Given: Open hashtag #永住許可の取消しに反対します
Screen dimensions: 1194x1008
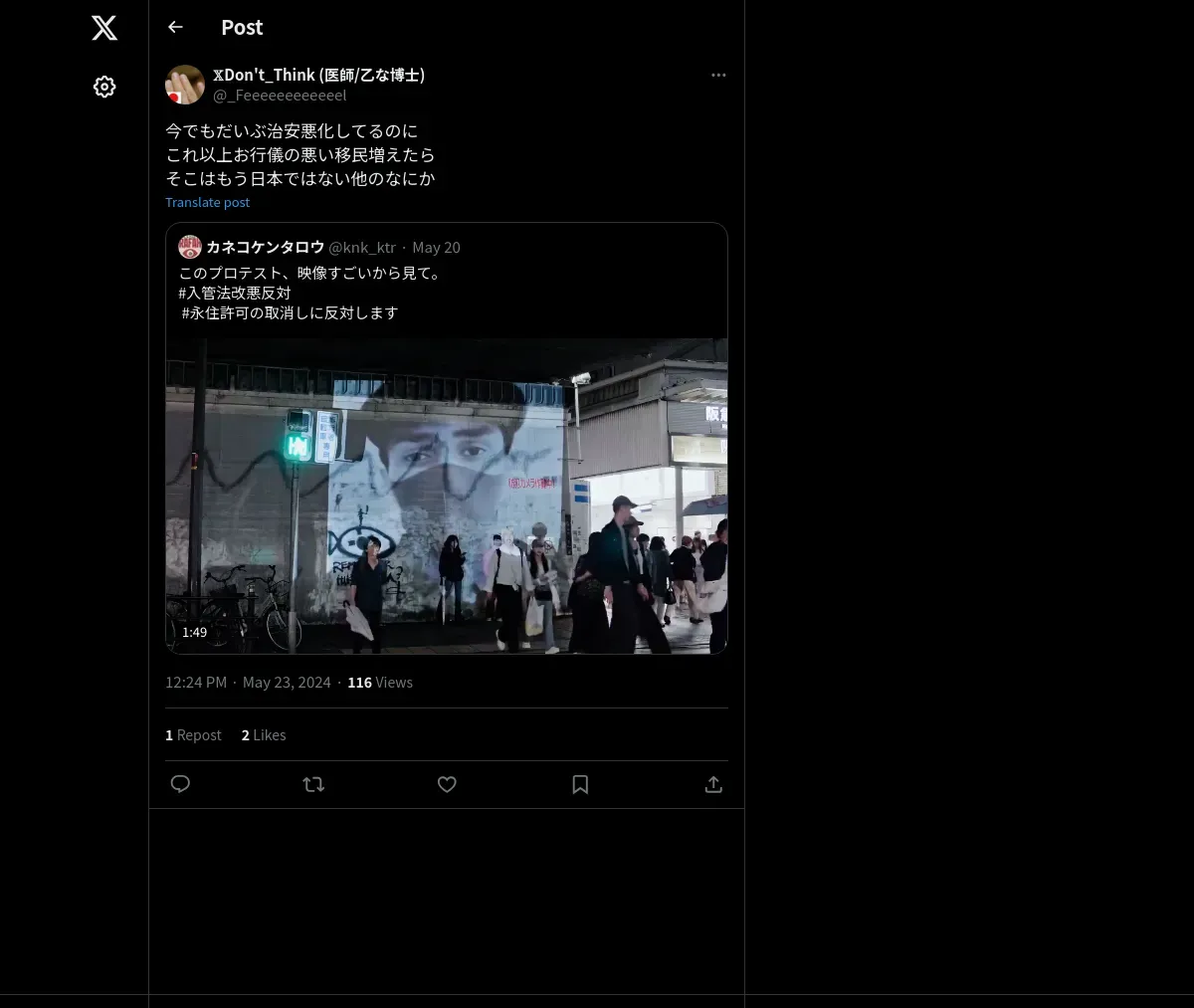Looking at the screenshot, I should pyautogui.click(x=290, y=312).
